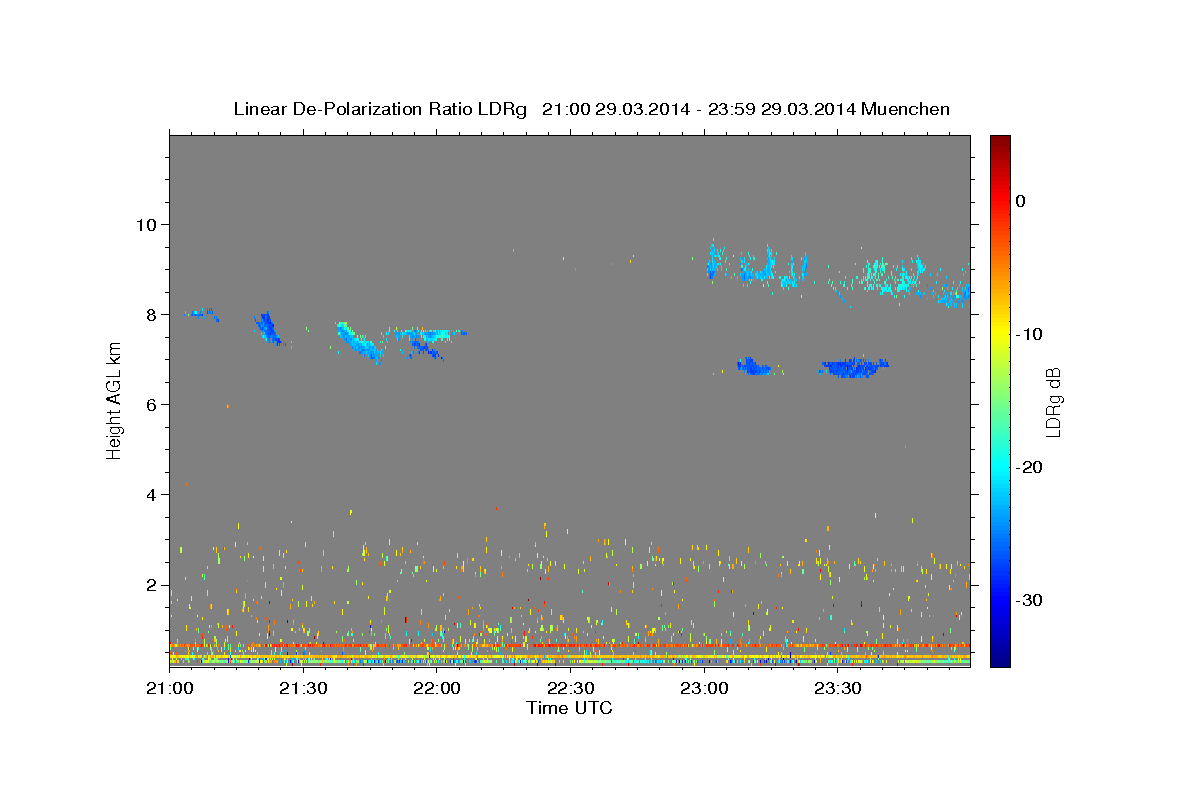Click the start date '21:00 29.03.2014' in title
The image size is (1200, 800).
click(616, 109)
